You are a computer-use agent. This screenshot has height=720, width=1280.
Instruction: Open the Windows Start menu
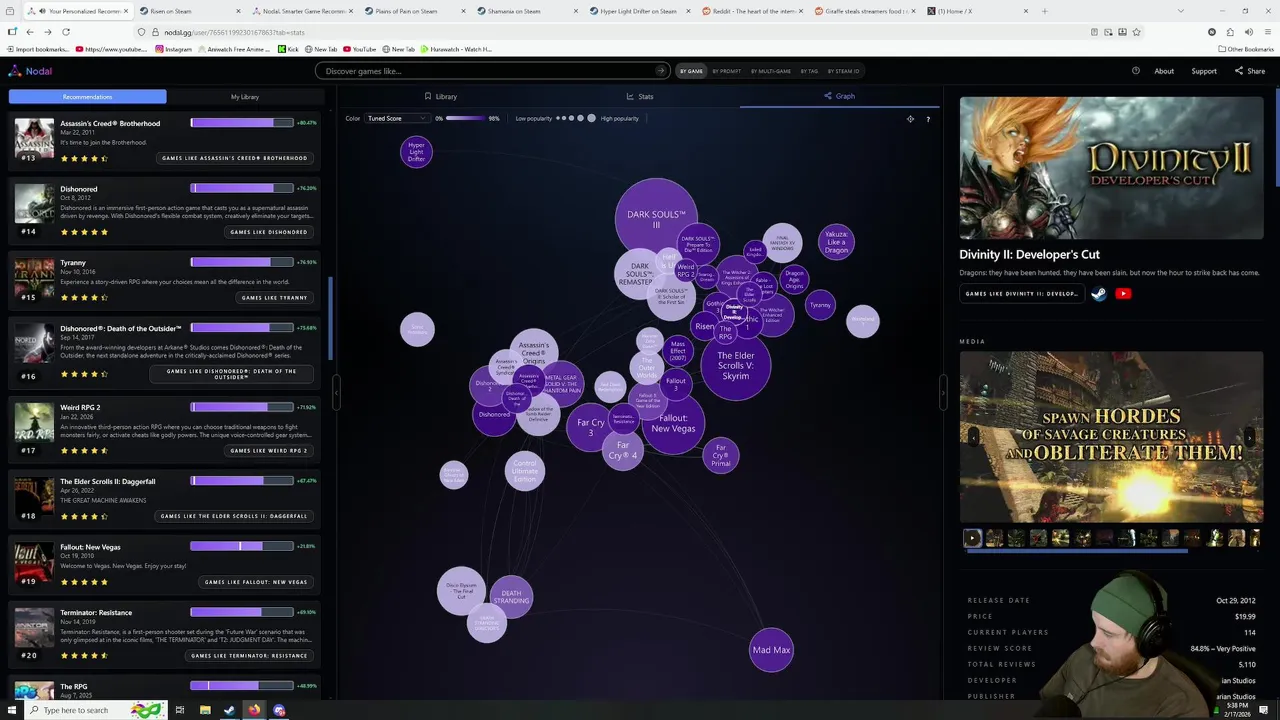coord(12,710)
